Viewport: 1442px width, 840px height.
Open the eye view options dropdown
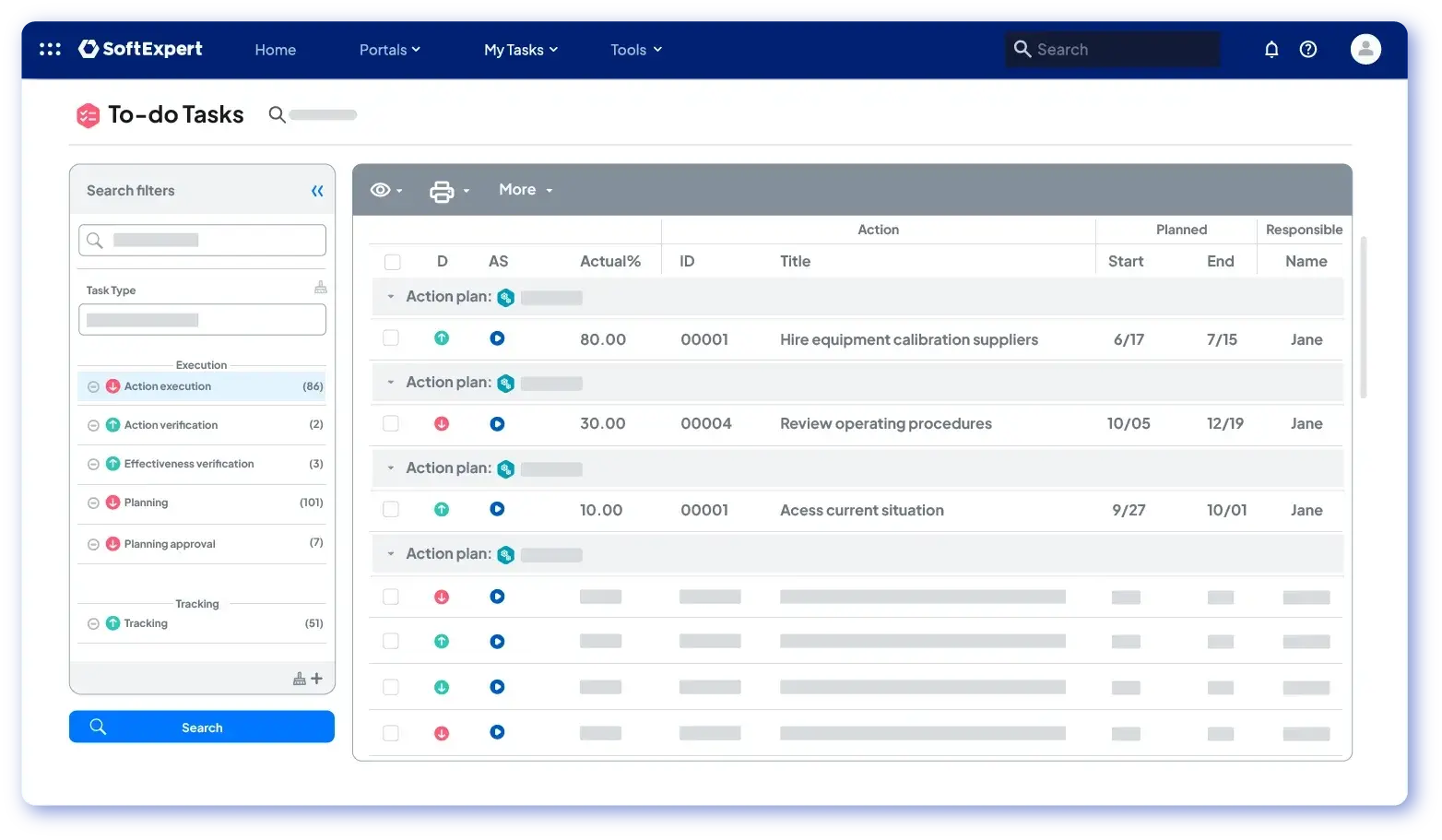(386, 190)
